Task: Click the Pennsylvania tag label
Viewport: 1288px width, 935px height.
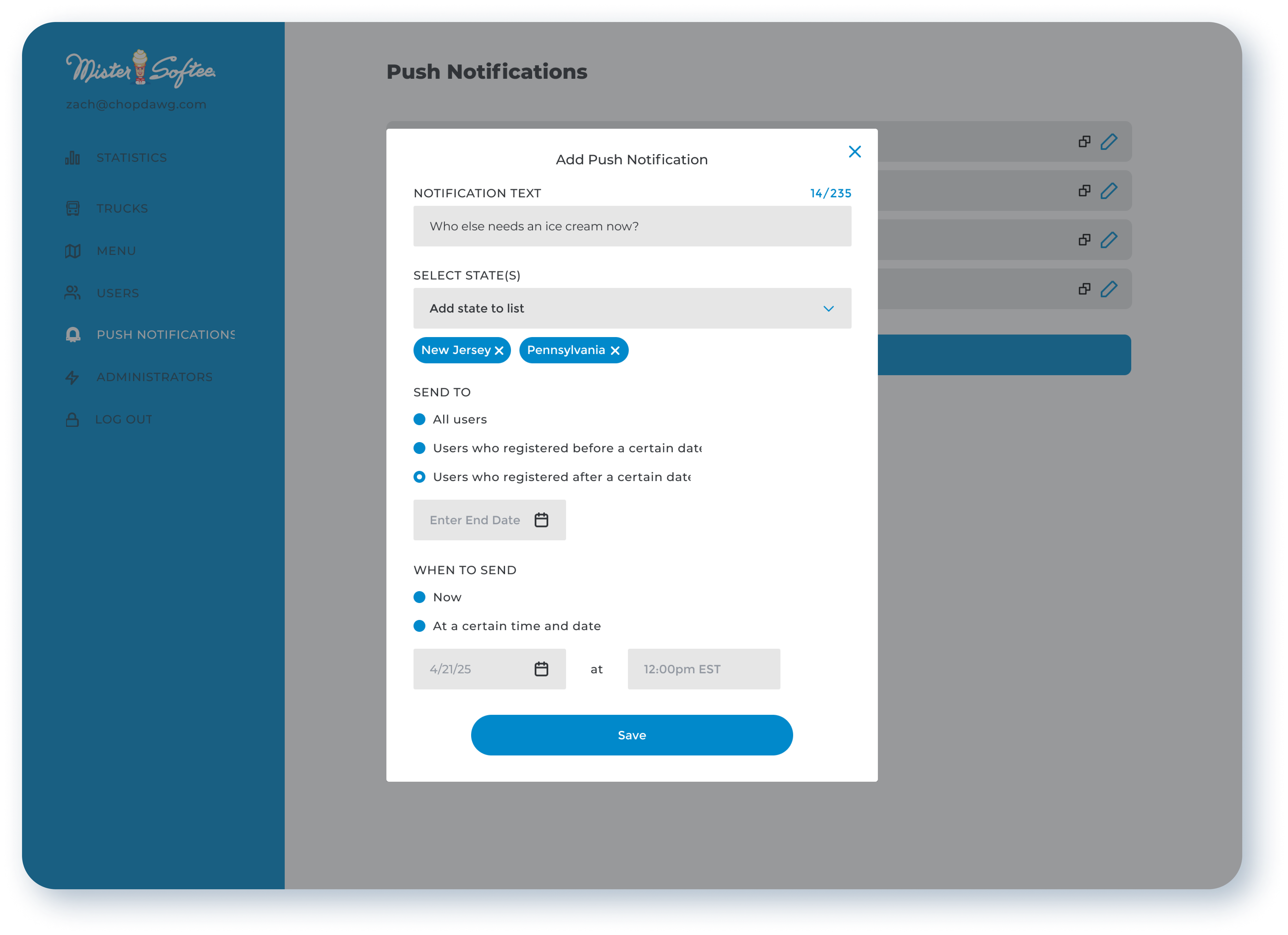Action: (x=566, y=350)
